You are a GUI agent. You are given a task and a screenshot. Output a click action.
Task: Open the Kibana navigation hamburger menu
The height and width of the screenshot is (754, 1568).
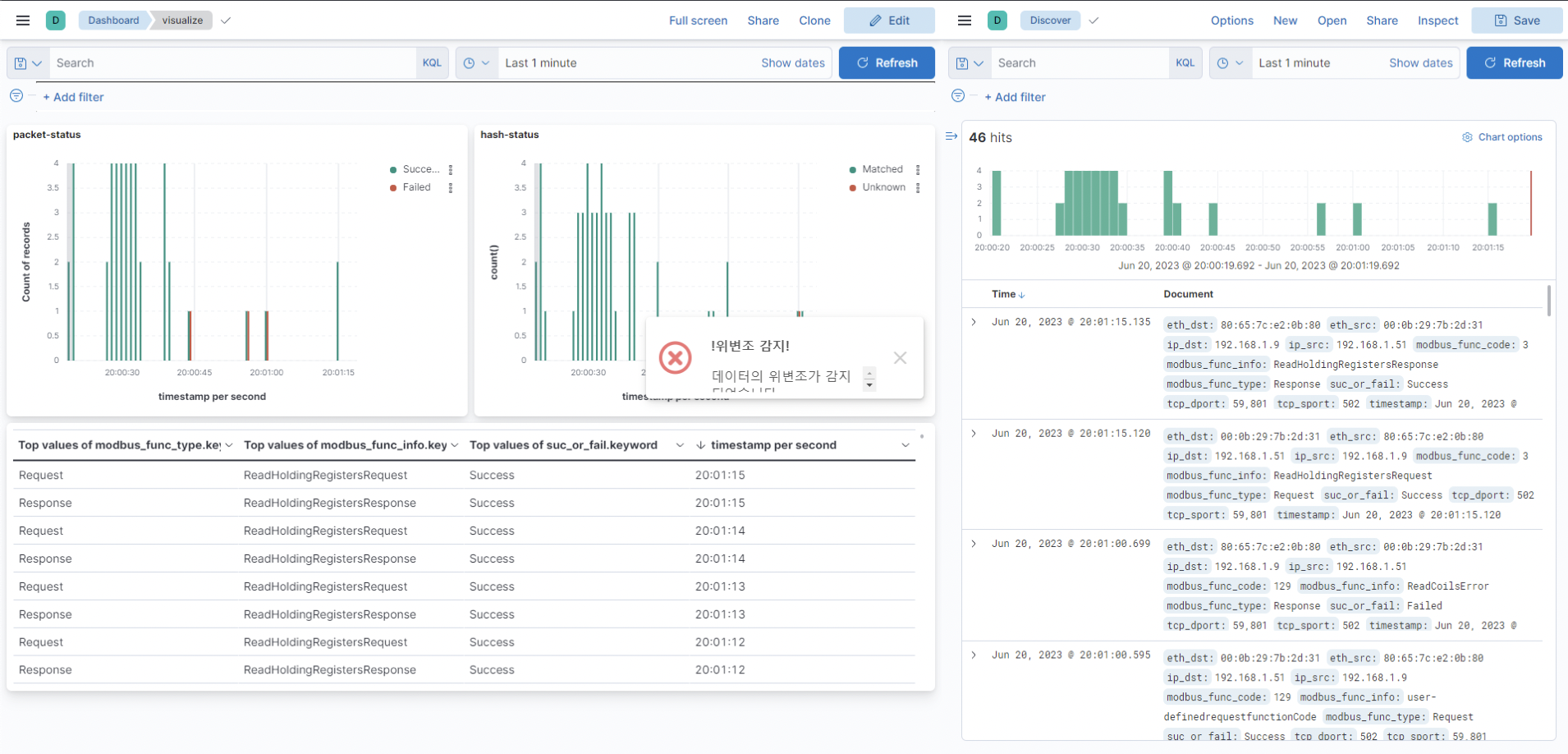coord(22,20)
